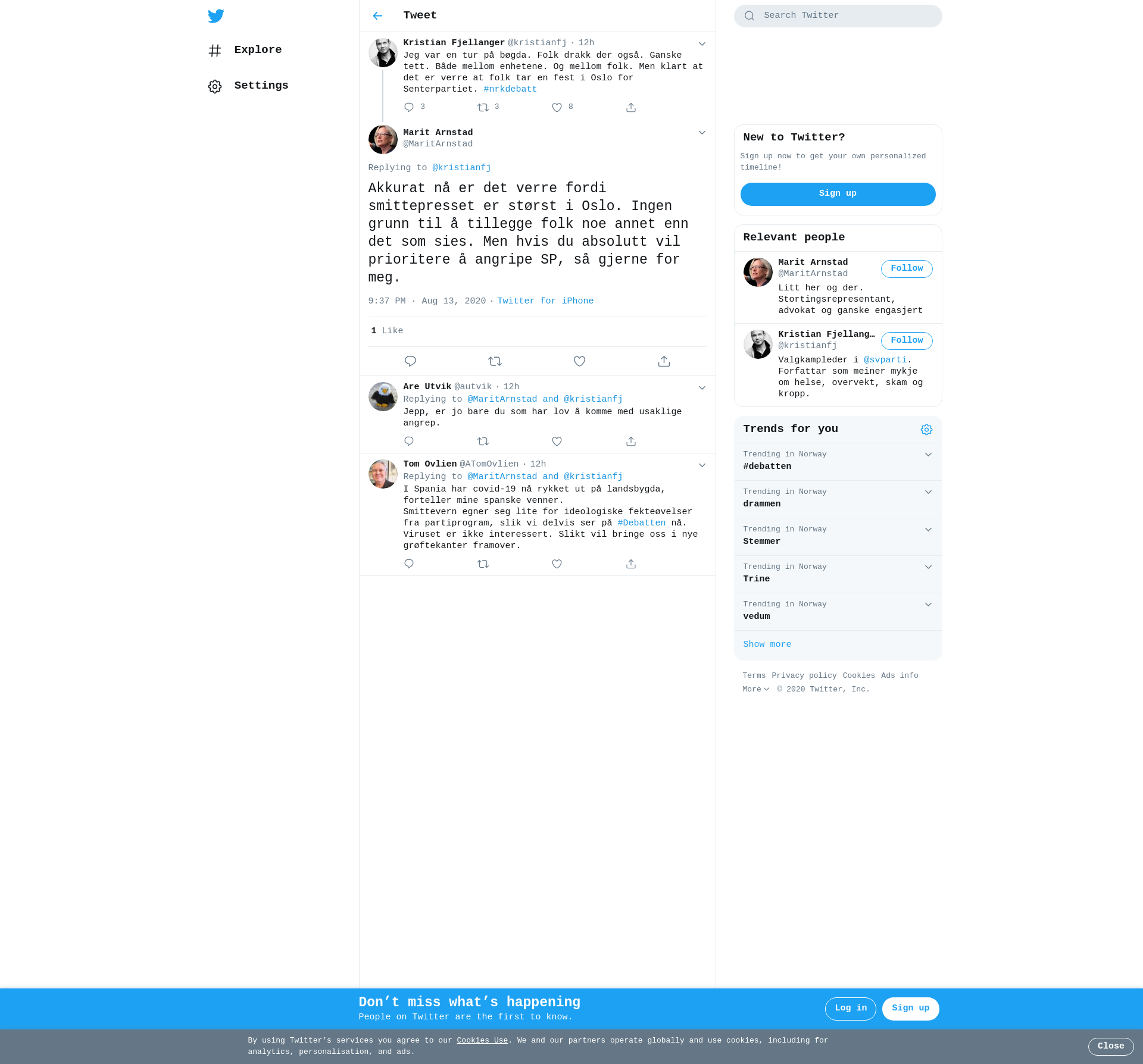Screen dimensions: 1143x1064
Task: Expand options chevron on Kristian Fjellanger's tweet
Action: tap(702, 44)
